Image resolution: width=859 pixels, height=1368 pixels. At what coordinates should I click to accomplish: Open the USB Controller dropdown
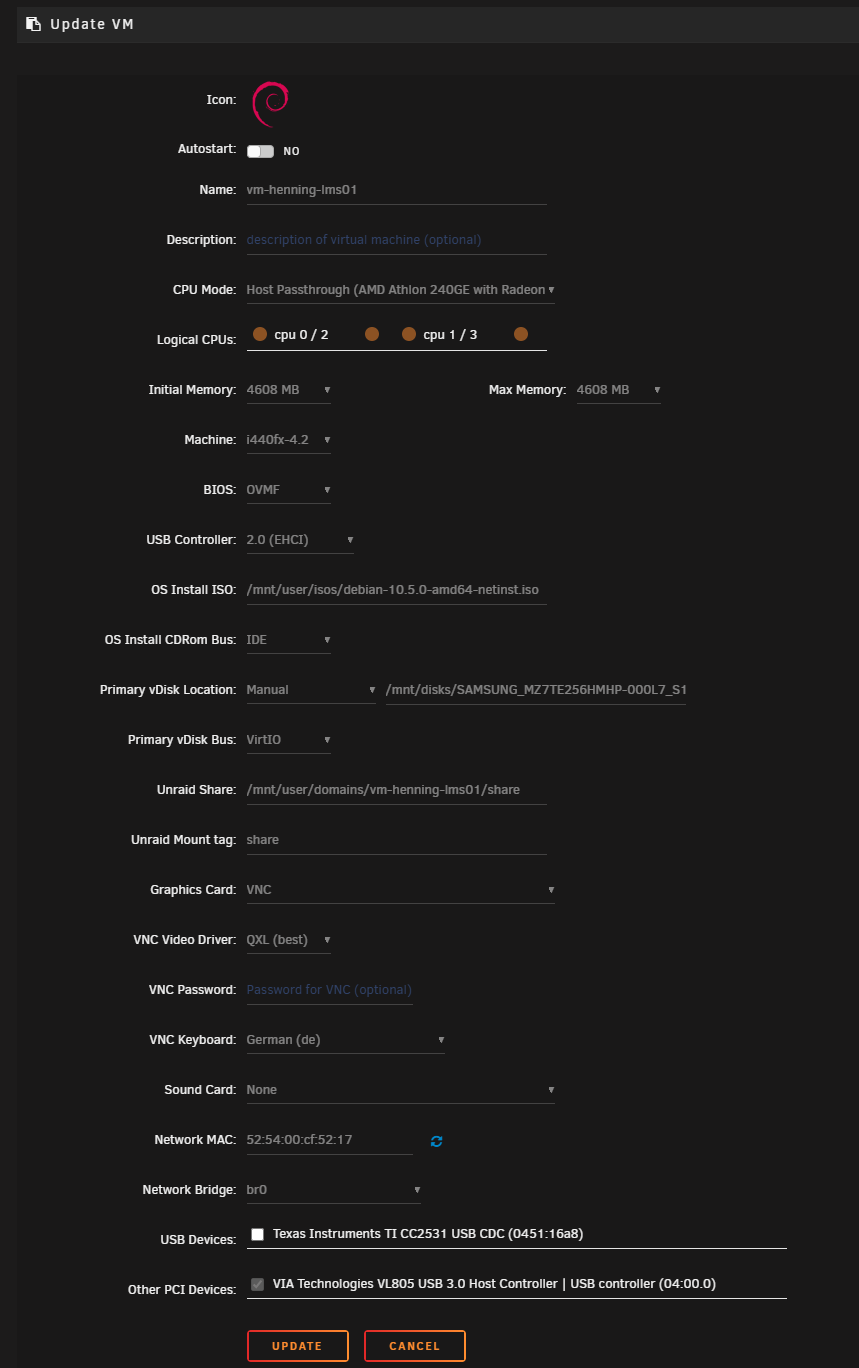click(x=300, y=540)
